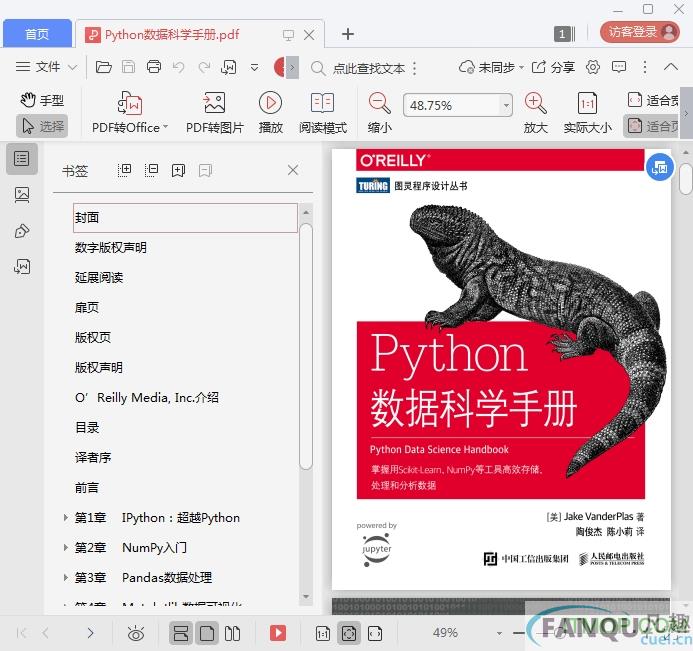Select the Python数据科学手册.pdf tab
Screen dimensions: 693x651
(x=172, y=34)
